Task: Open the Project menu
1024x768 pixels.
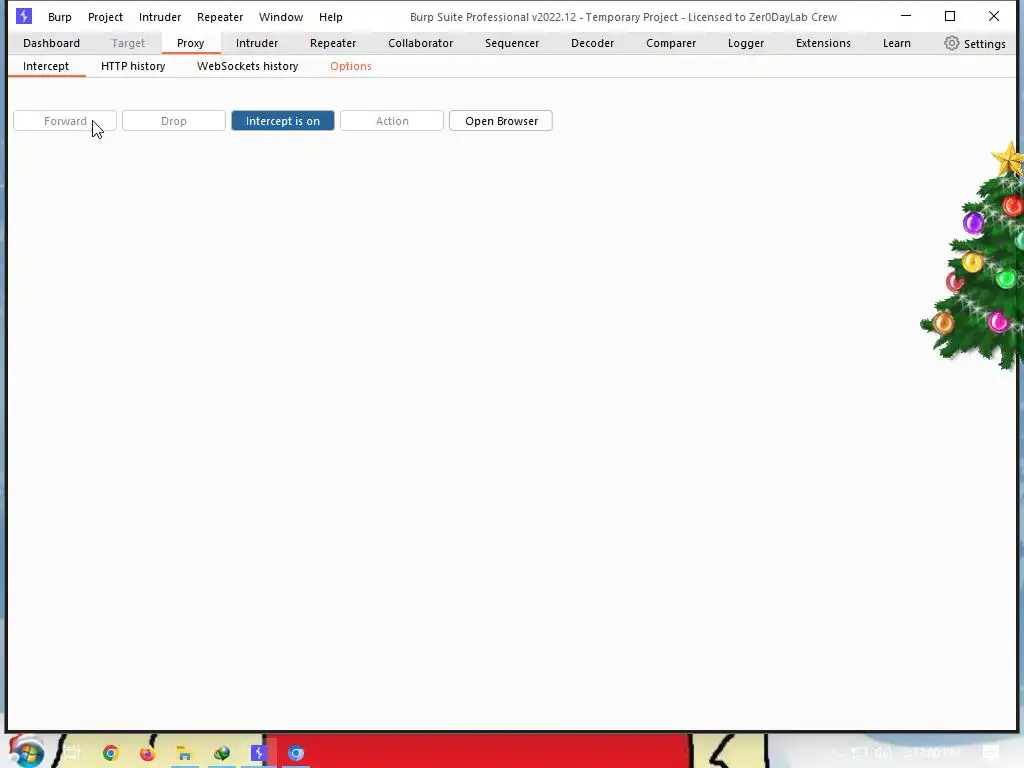Action: 105,17
